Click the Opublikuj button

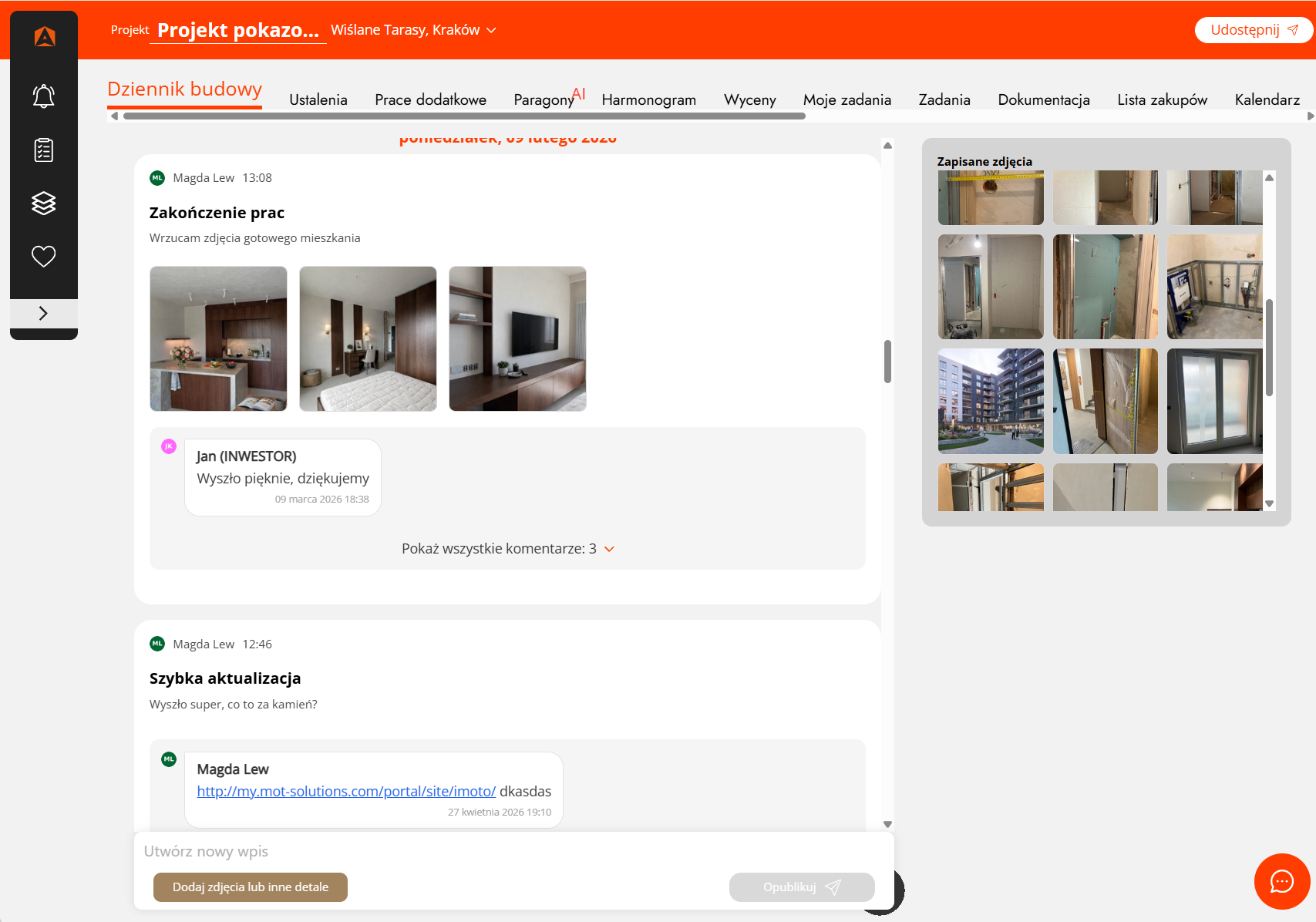(802, 887)
